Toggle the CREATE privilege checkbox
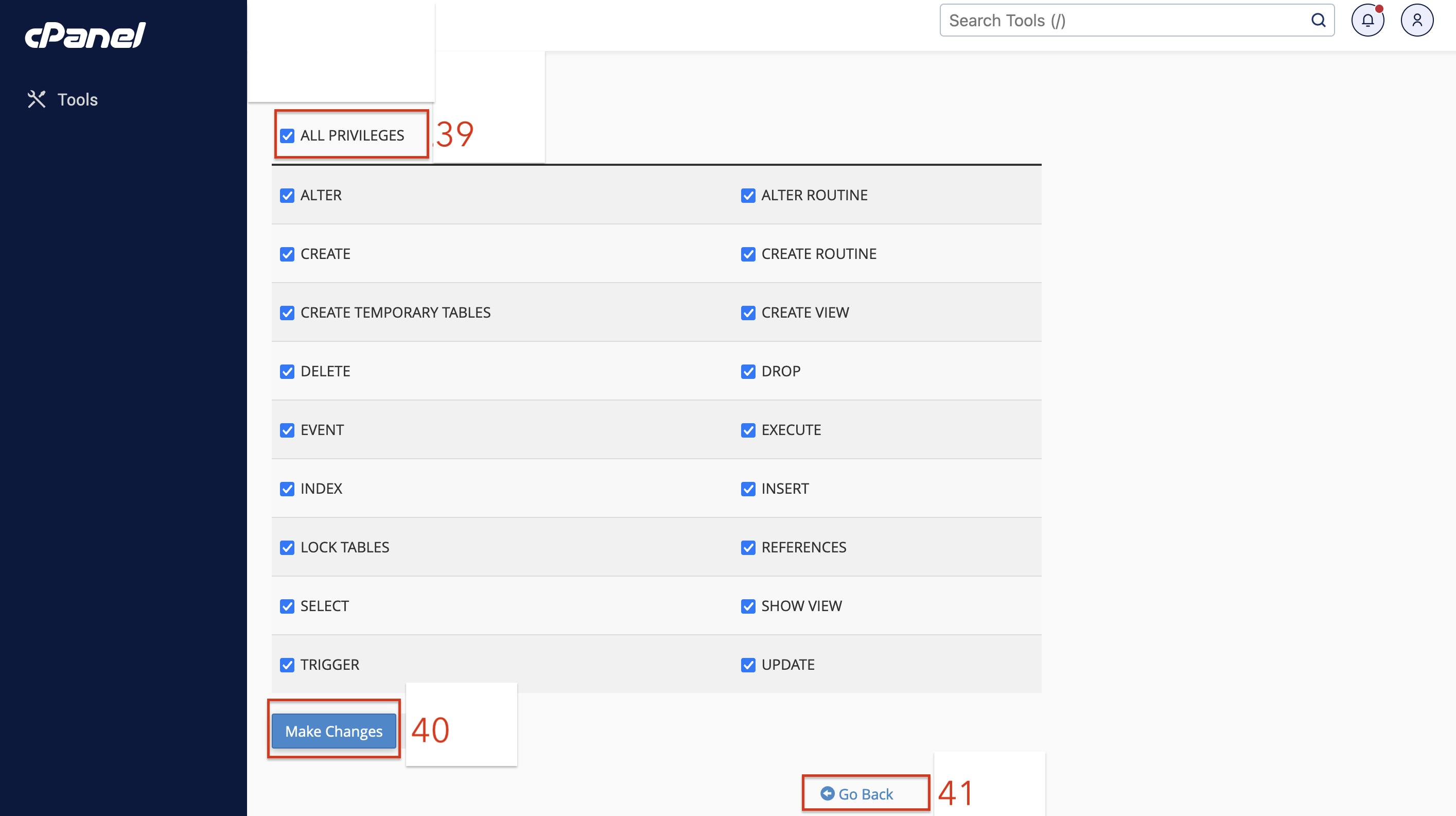 tap(287, 254)
